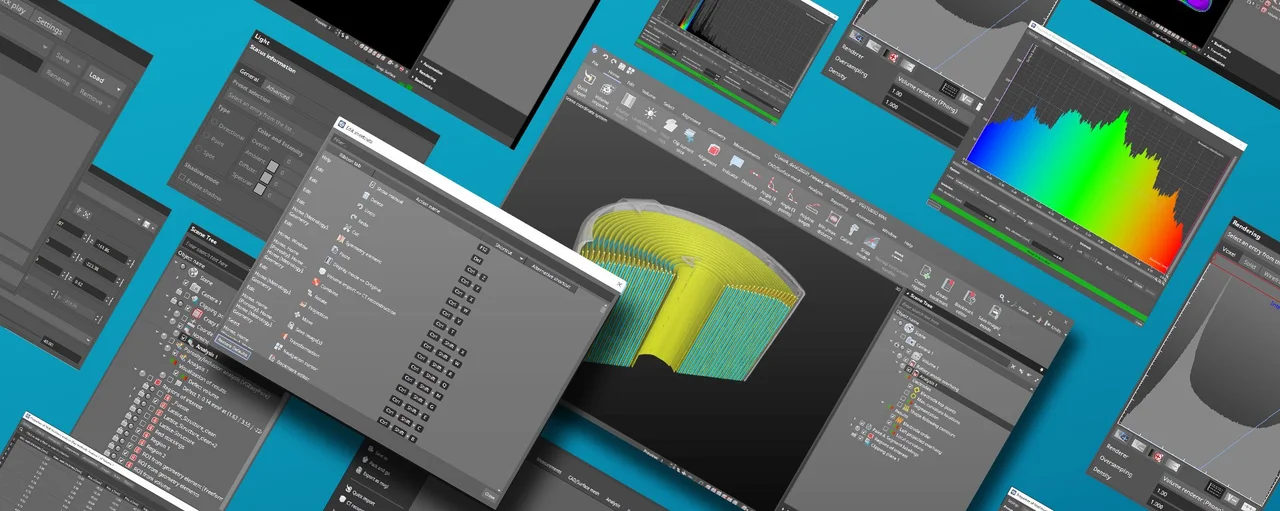1280x511 pixels.
Task: Select the Spot light radio button
Action: coord(199,148)
